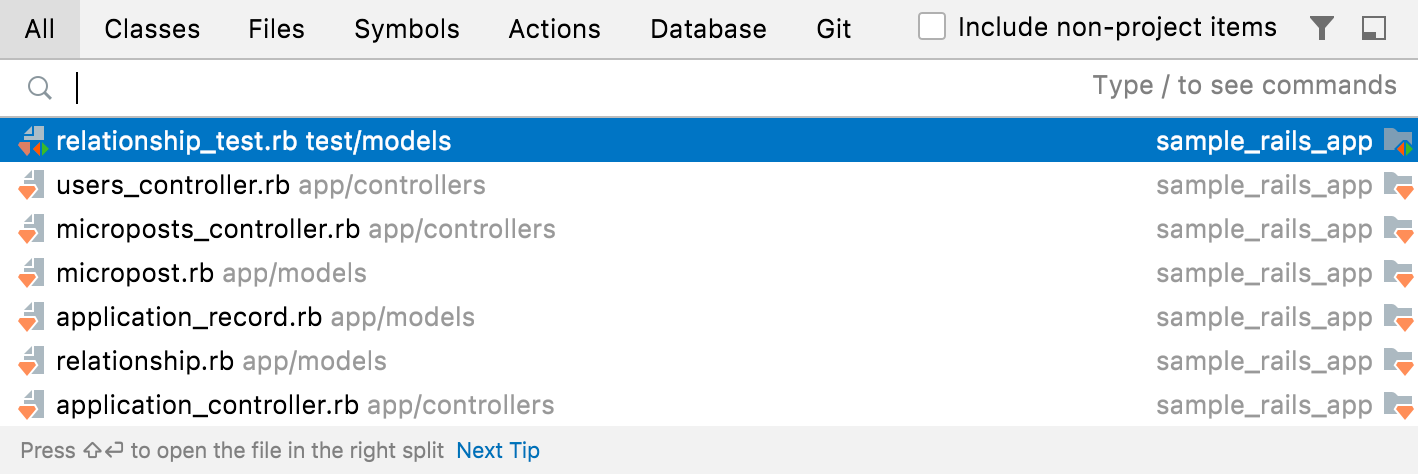Select the Actions tab

pos(555,29)
